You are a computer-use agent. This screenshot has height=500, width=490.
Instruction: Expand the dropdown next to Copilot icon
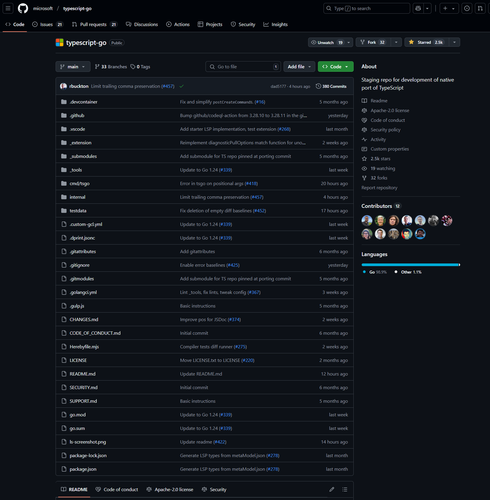427,8
